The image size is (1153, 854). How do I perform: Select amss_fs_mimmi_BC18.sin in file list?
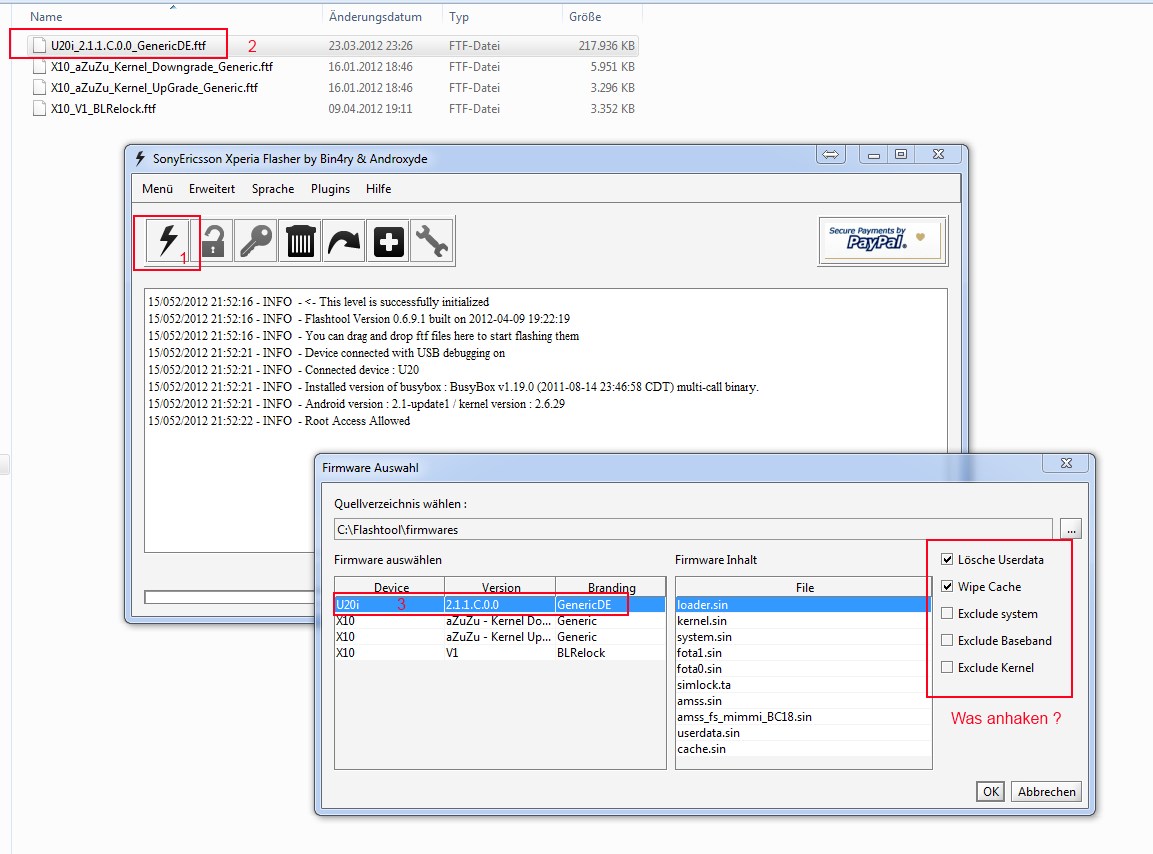click(804, 717)
